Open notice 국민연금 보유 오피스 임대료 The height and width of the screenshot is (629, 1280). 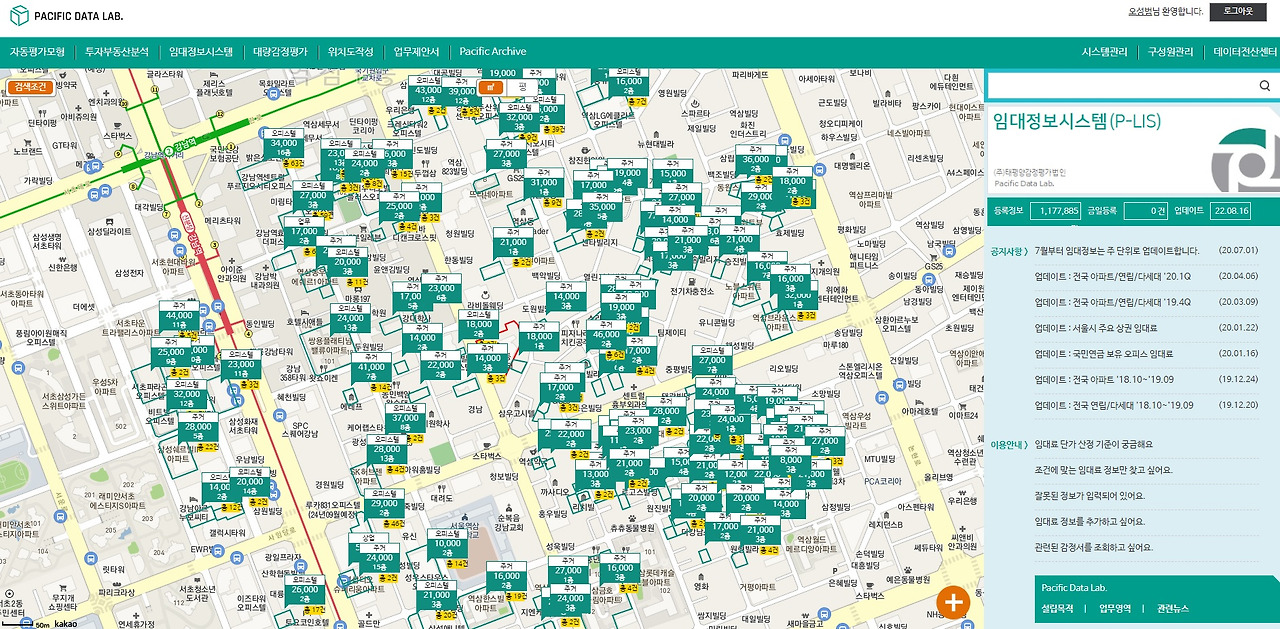click(x=1104, y=354)
